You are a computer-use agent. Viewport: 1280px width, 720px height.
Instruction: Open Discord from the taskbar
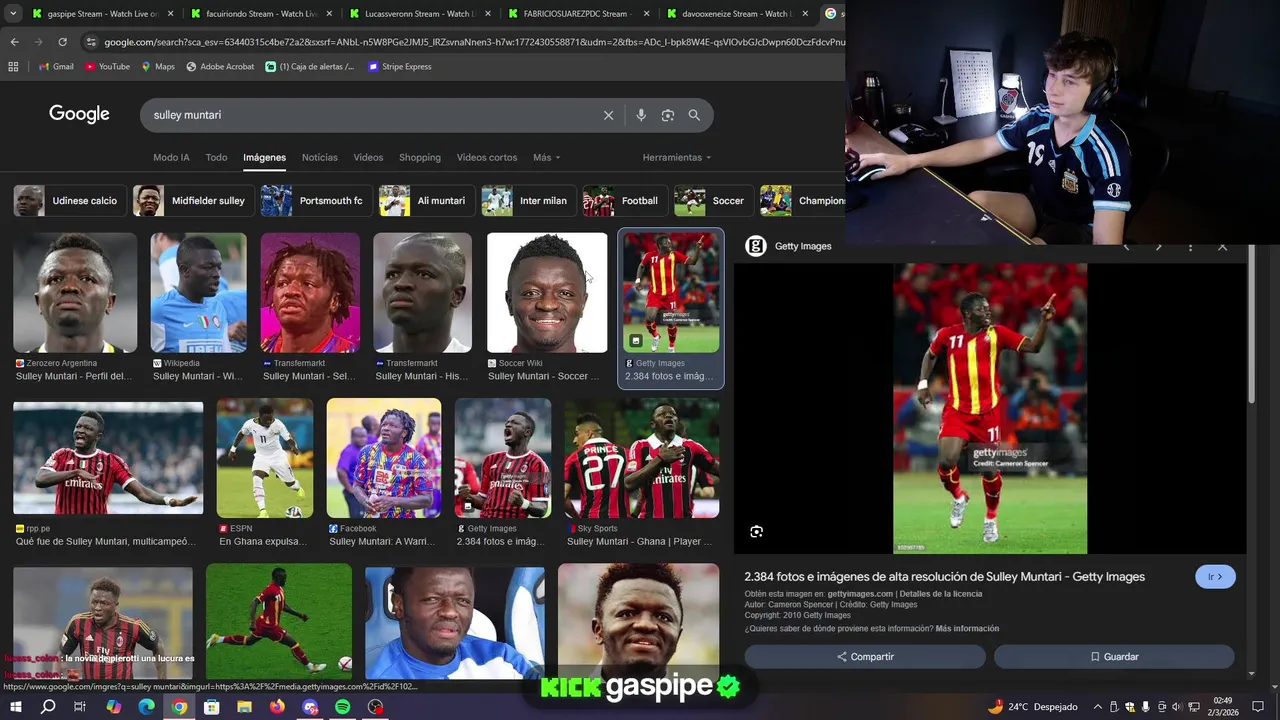(x=310, y=707)
